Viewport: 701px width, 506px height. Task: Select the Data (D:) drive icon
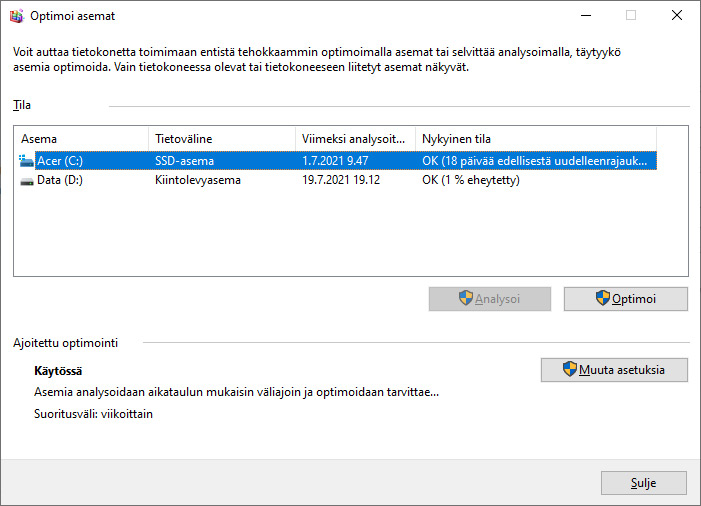click(x=27, y=181)
